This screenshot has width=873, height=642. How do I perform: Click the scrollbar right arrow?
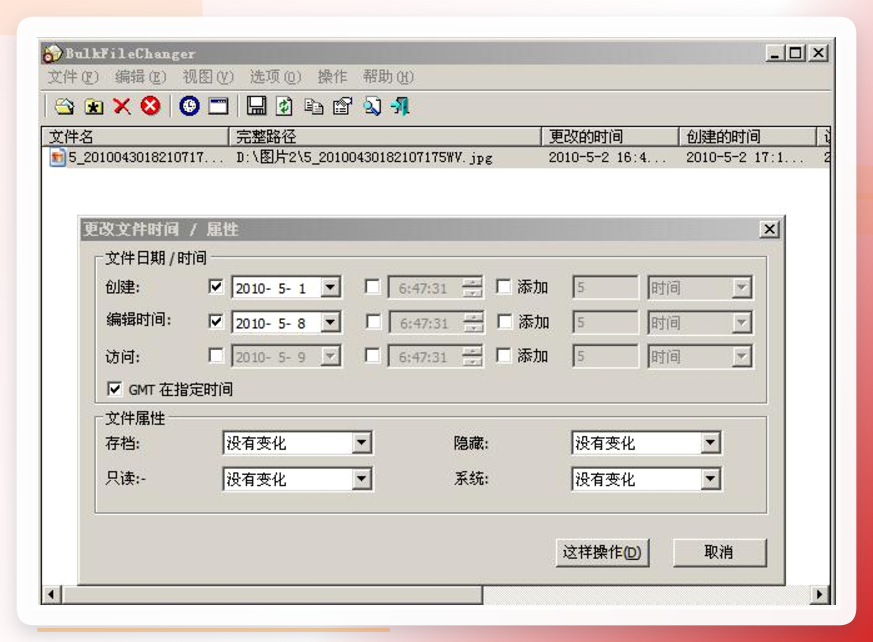(819, 595)
